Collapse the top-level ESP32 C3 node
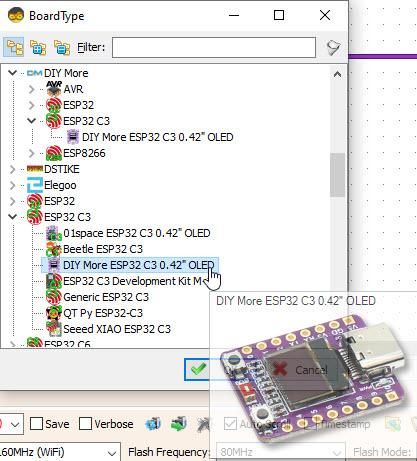The image size is (417, 461). (x=12, y=217)
